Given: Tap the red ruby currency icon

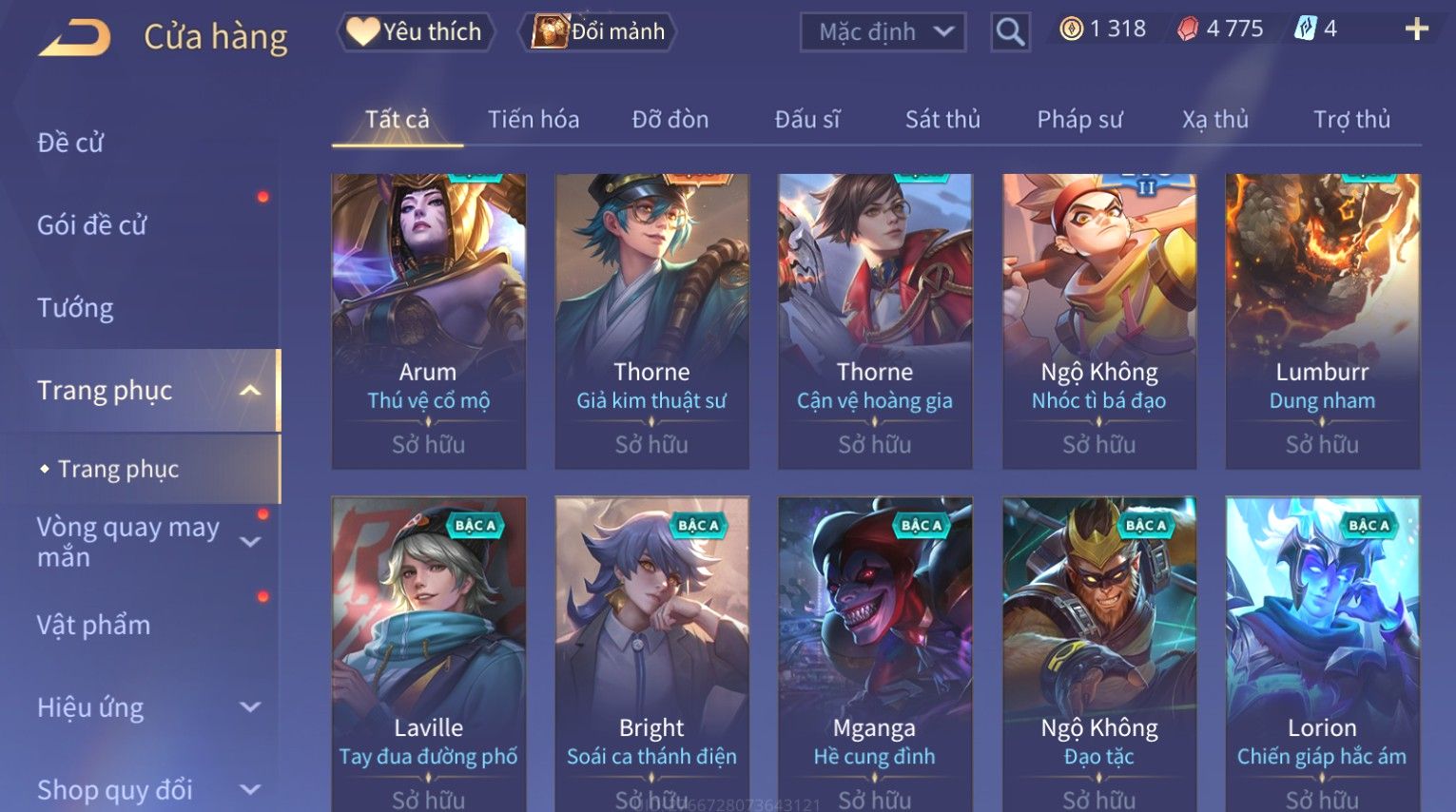Looking at the screenshot, I should pyautogui.click(x=1188, y=29).
